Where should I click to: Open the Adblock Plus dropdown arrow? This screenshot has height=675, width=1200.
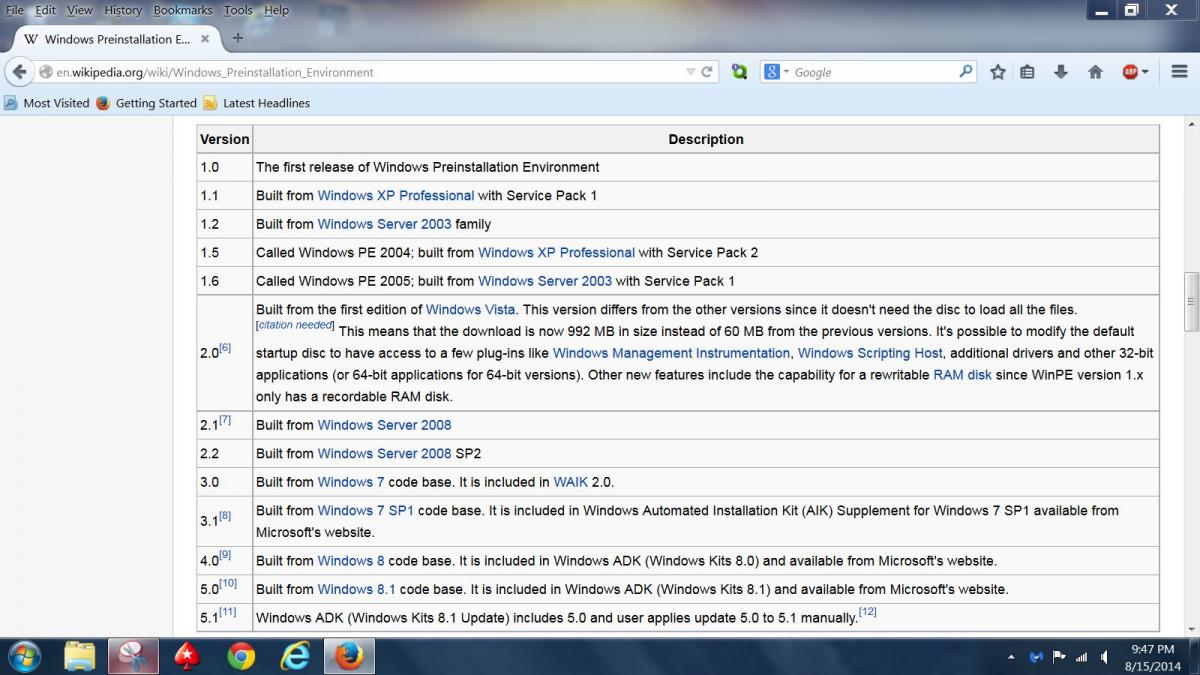tap(1145, 72)
